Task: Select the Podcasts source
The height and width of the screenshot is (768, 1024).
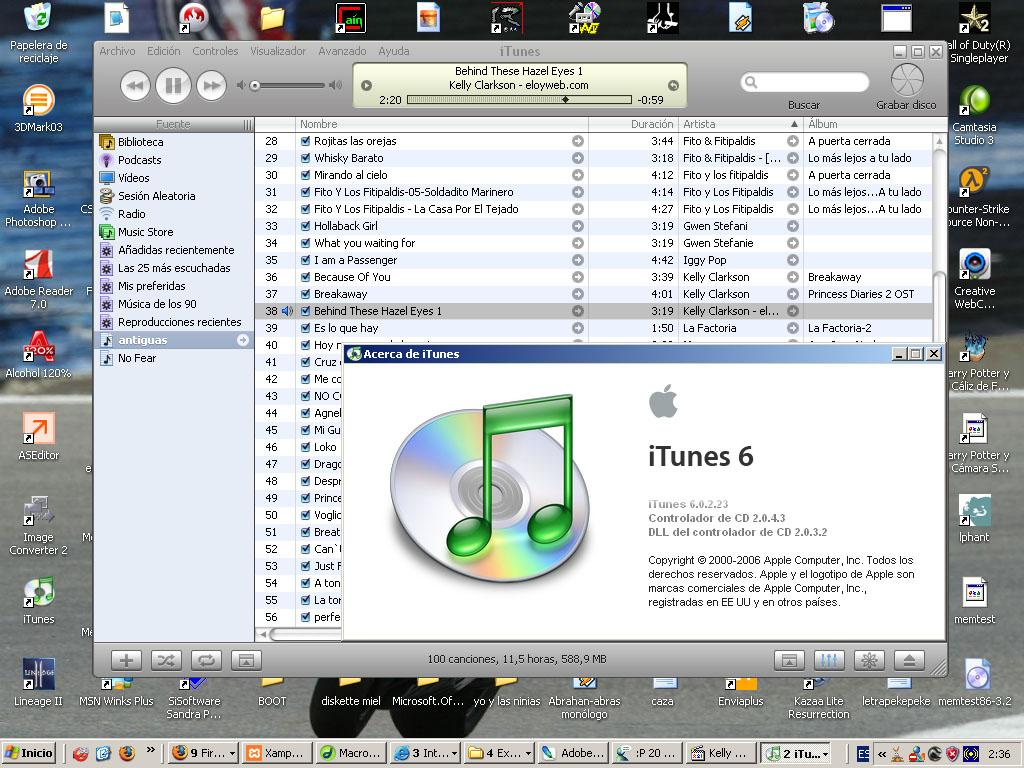Action: coord(139,160)
